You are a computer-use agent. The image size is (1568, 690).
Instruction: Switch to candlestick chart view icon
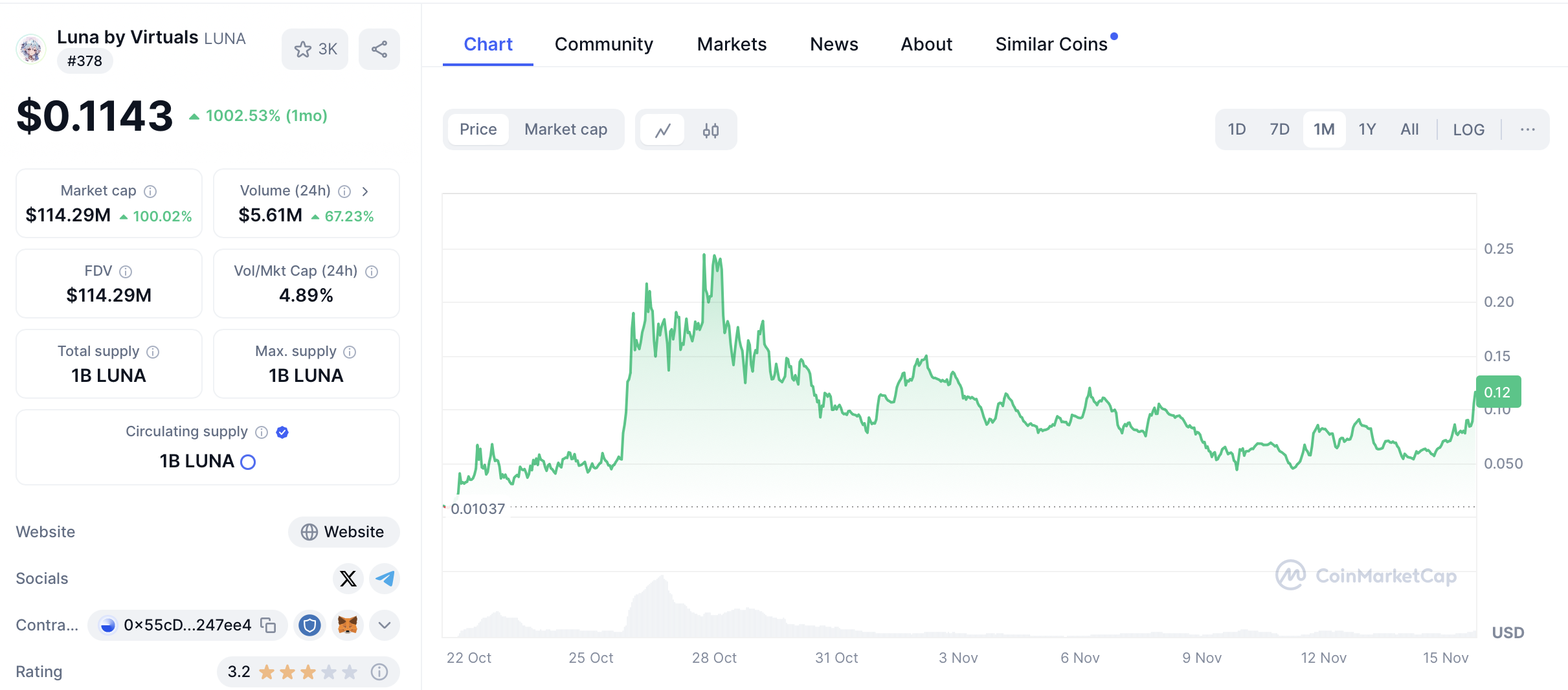[x=710, y=130]
